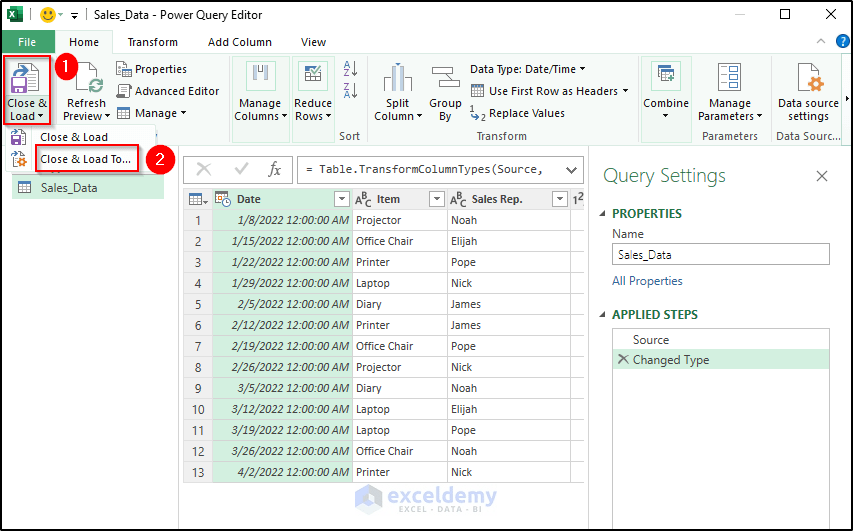
Task: Confirm formula with checkmark icon
Action: click(241, 170)
